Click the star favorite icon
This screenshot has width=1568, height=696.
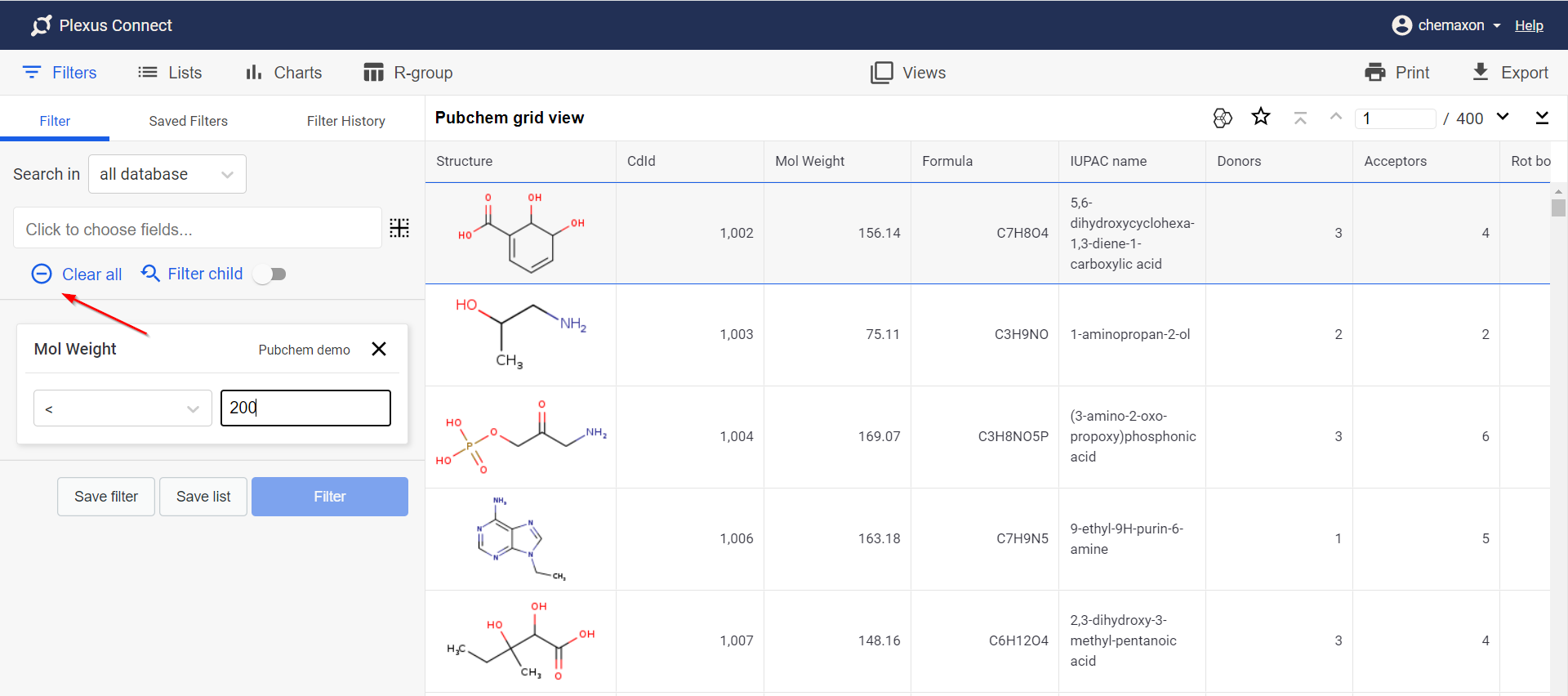click(1261, 118)
